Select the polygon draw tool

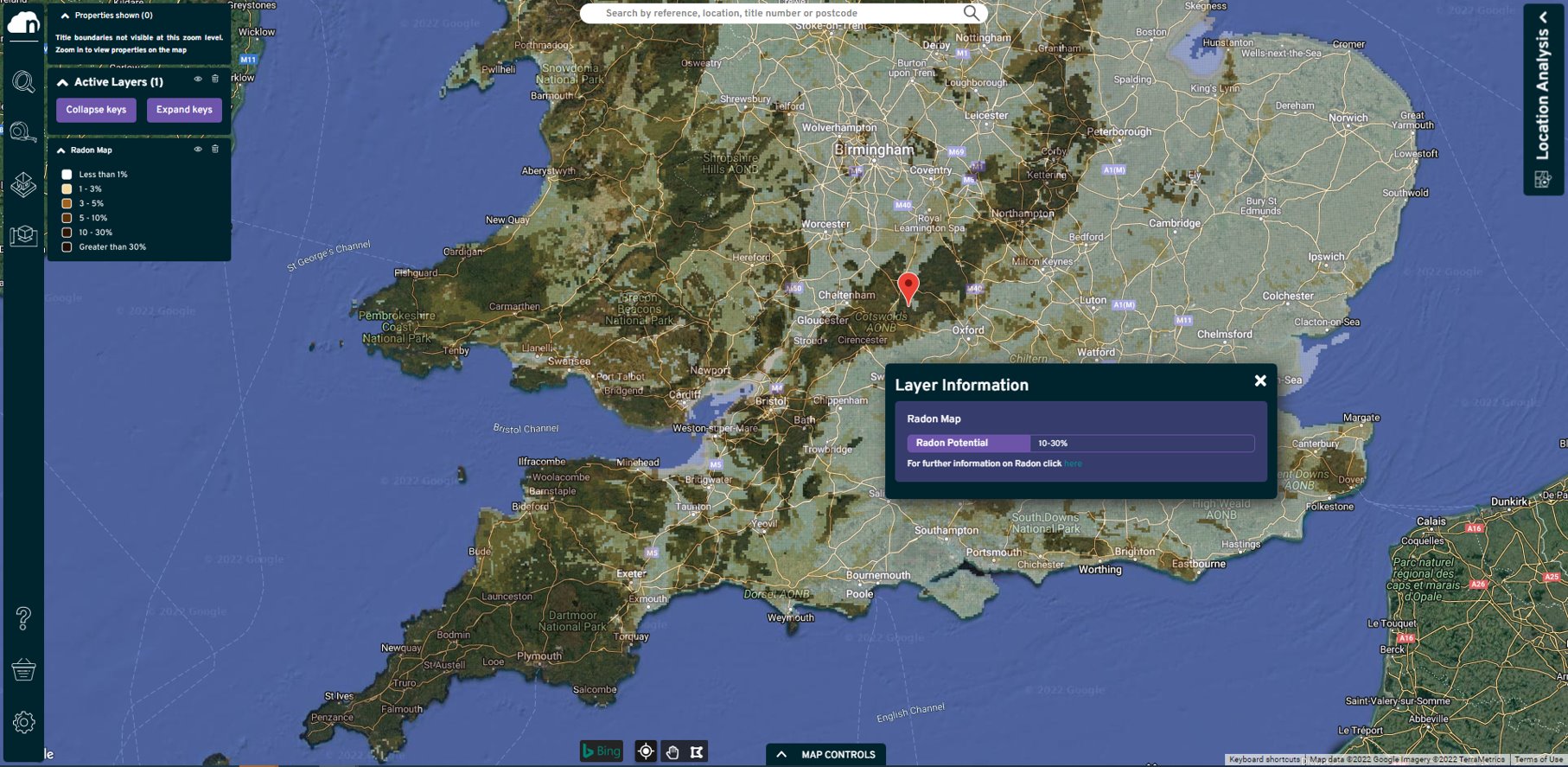pos(697,751)
